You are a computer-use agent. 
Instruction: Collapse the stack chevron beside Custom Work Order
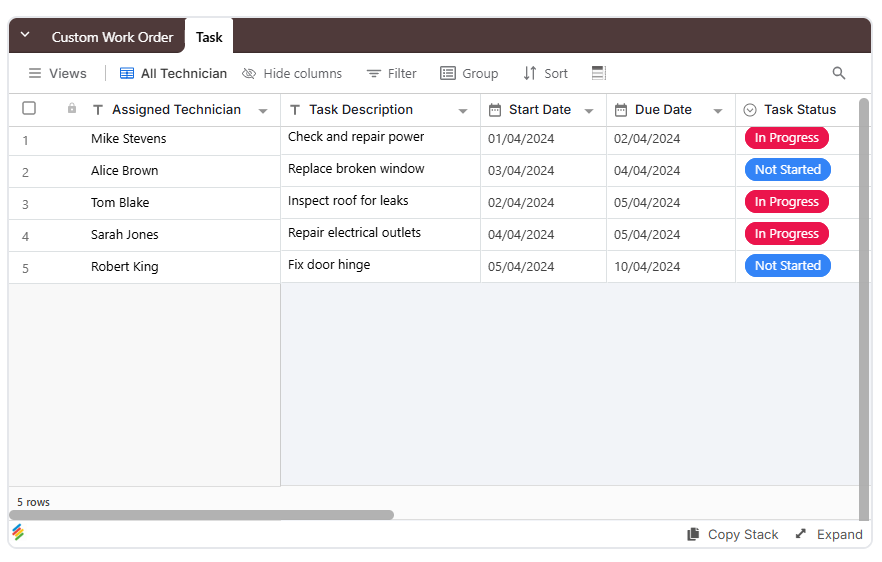[x=25, y=35]
